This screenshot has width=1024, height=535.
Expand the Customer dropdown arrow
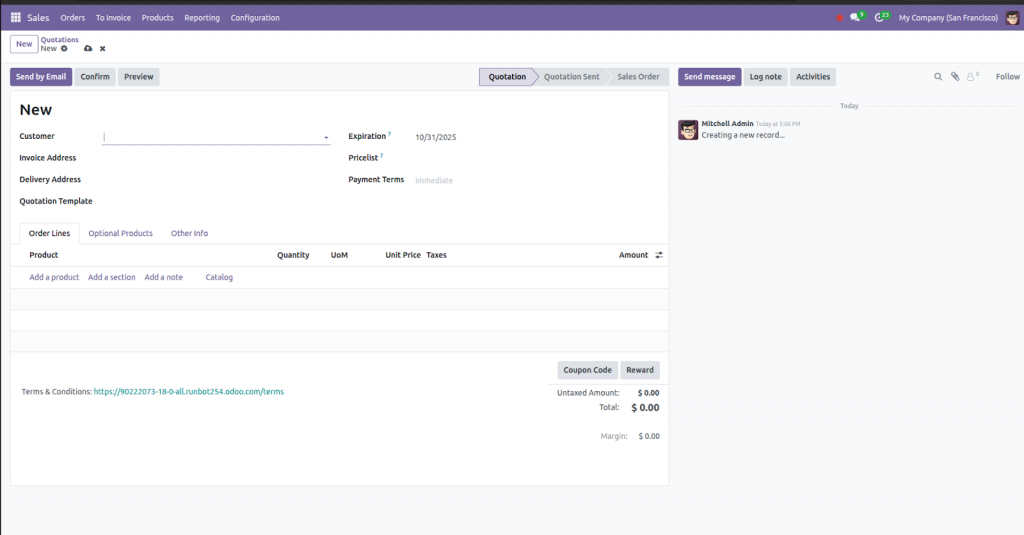point(326,138)
